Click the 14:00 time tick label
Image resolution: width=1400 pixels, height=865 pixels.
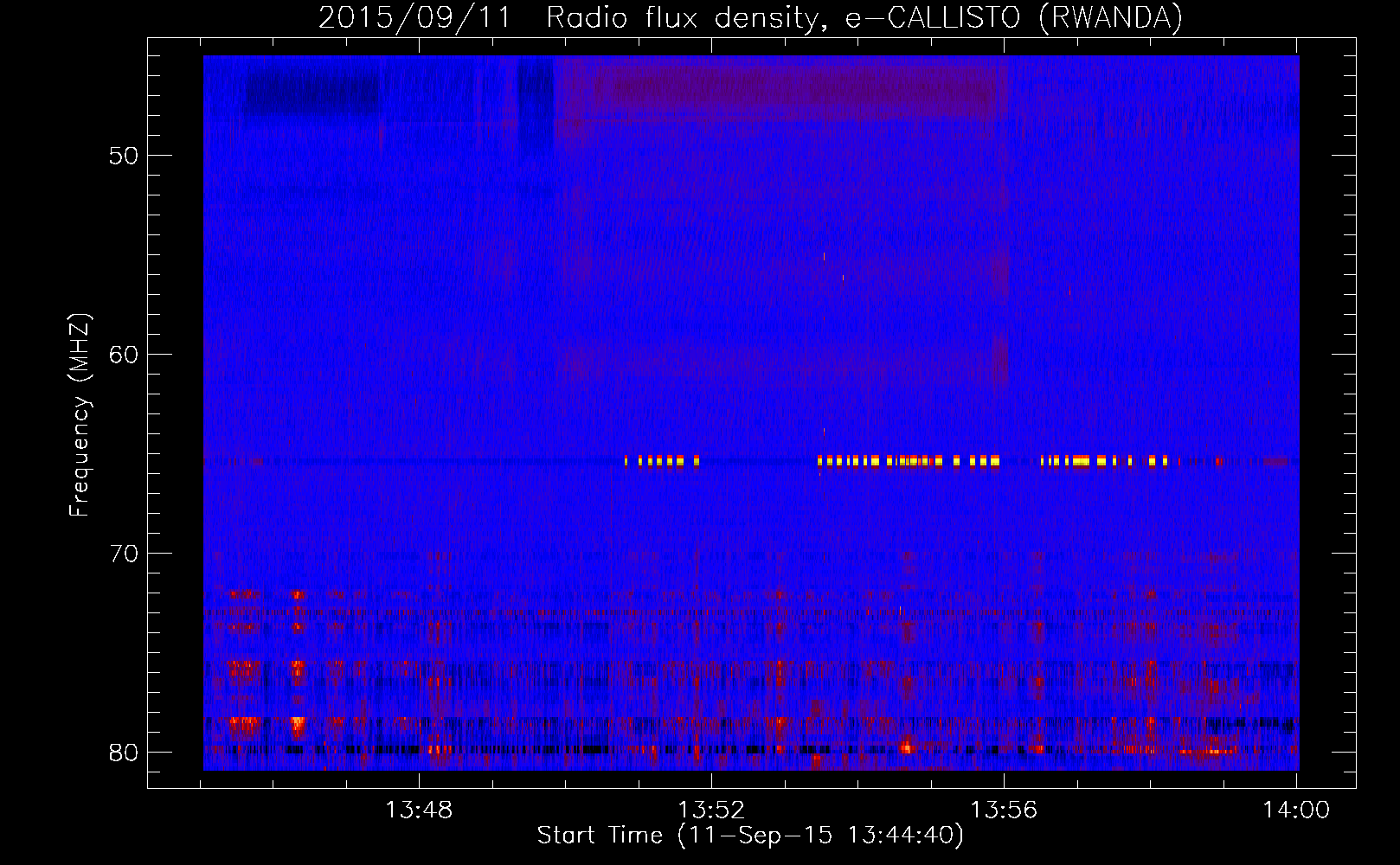click(1296, 811)
